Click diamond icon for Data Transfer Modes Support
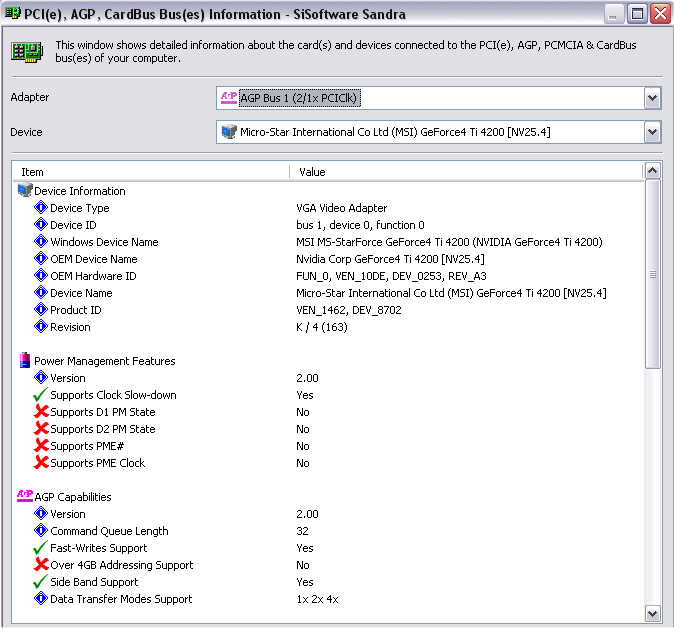Viewport: 674px width, 628px height. pos(41,598)
